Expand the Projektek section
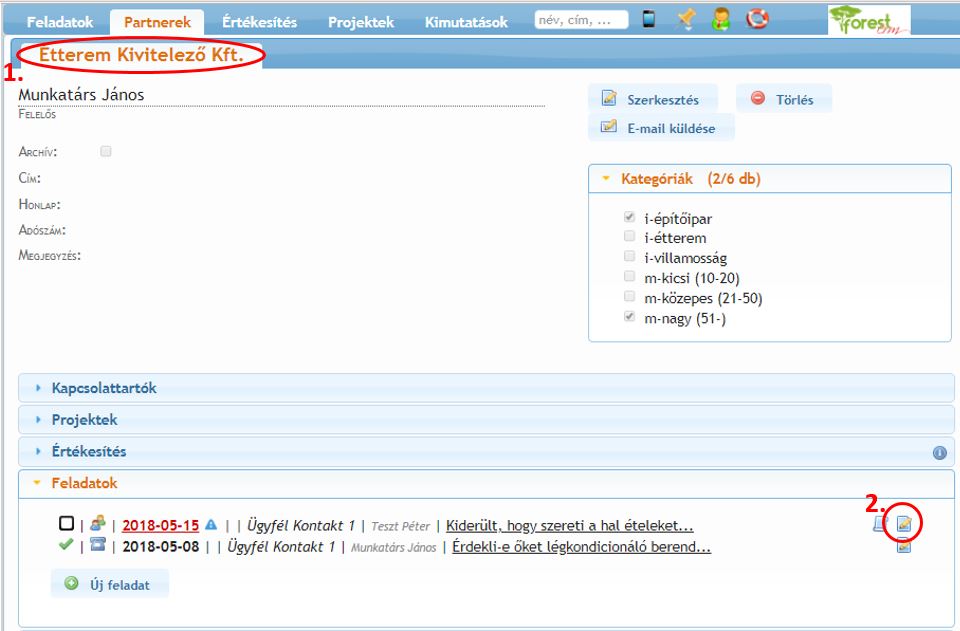Viewport: 960px width, 631px height. [x=84, y=420]
